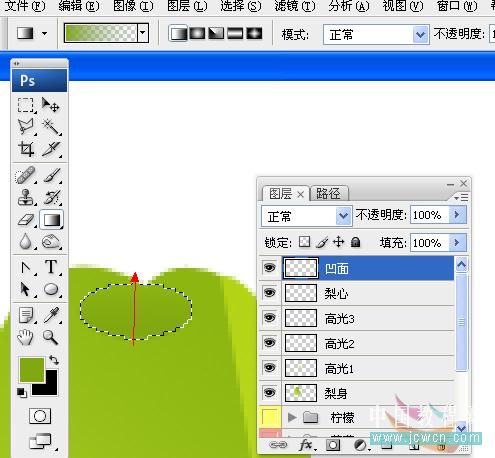The height and width of the screenshot is (458, 495).
Task: Select the Rectangular Marquee tool
Action: click(26, 105)
